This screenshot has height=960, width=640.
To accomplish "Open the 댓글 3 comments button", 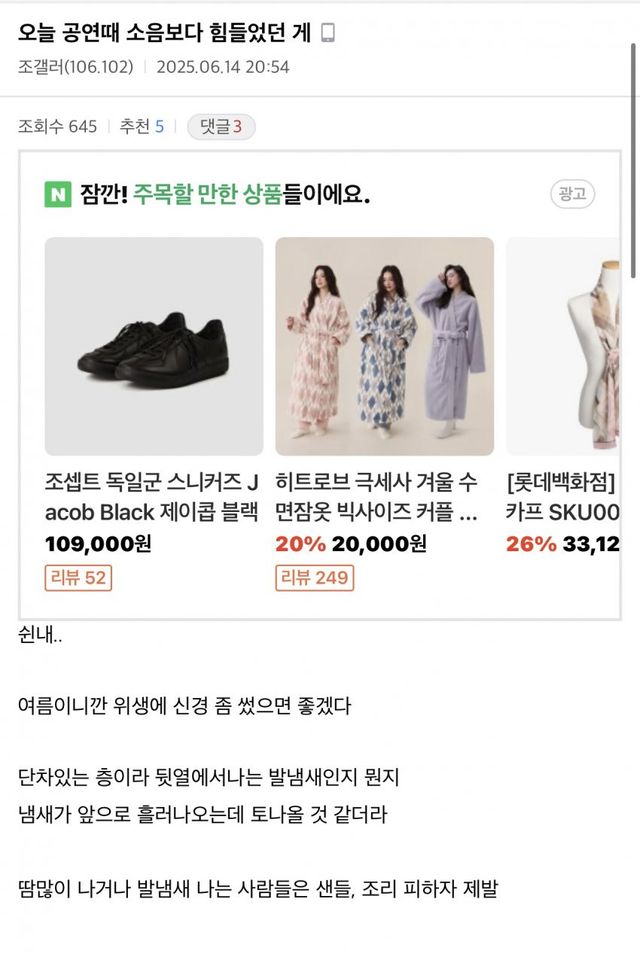I will click(x=221, y=127).
